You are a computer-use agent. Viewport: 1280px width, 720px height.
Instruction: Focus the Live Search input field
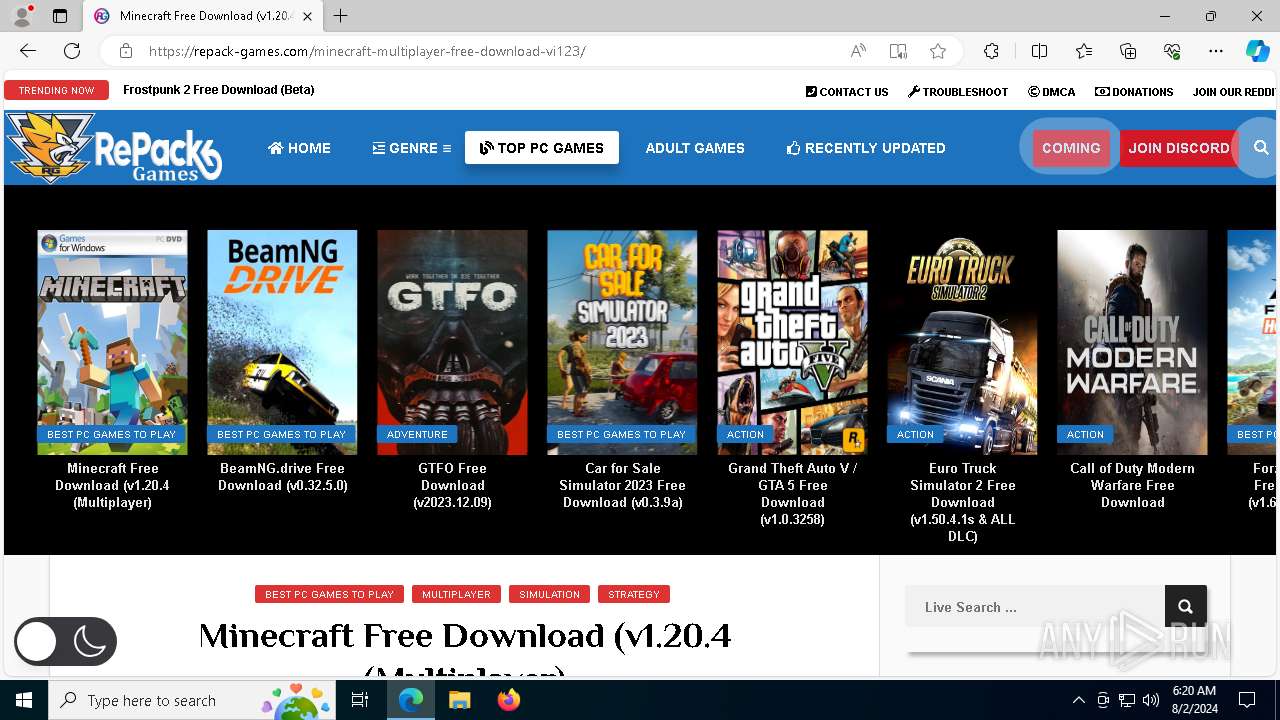pos(1035,607)
